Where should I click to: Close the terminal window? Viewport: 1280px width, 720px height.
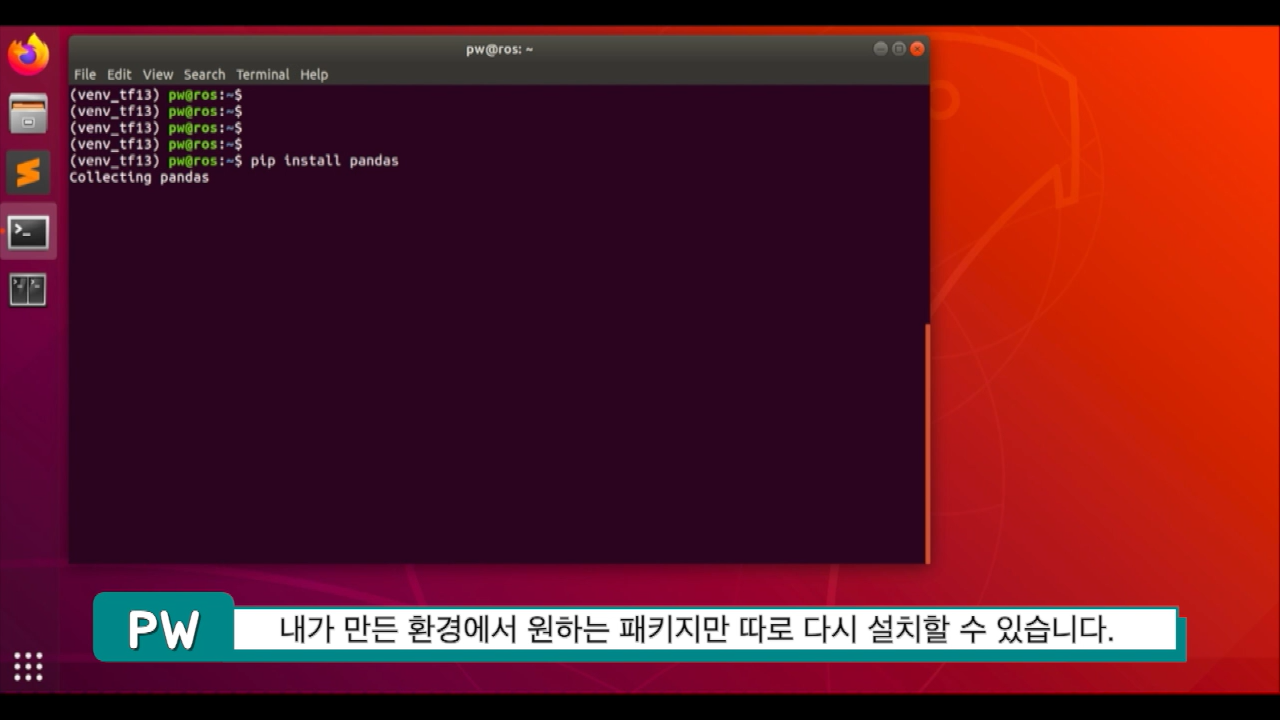tap(916, 49)
